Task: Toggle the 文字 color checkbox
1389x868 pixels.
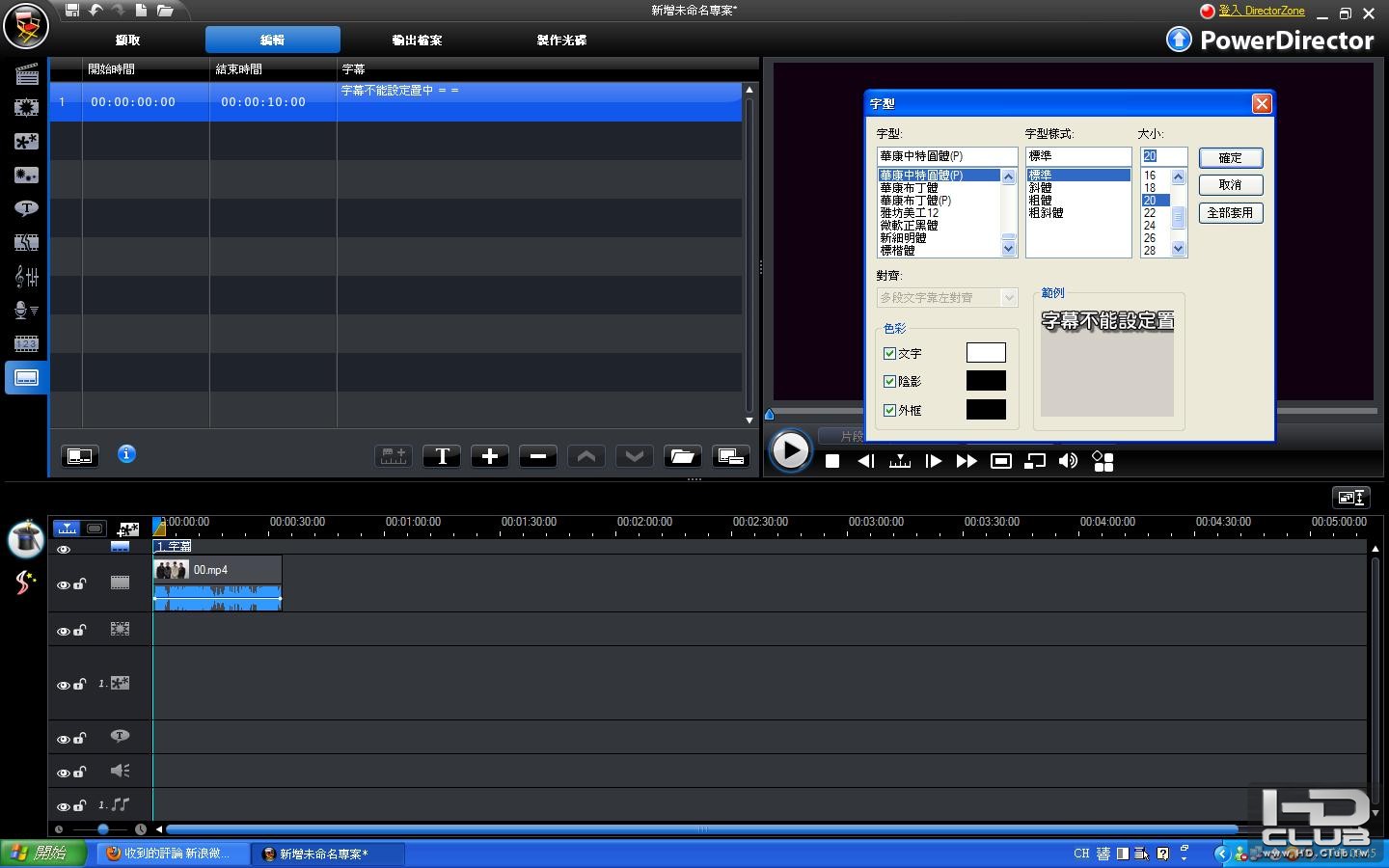Action: coord(889,354)
